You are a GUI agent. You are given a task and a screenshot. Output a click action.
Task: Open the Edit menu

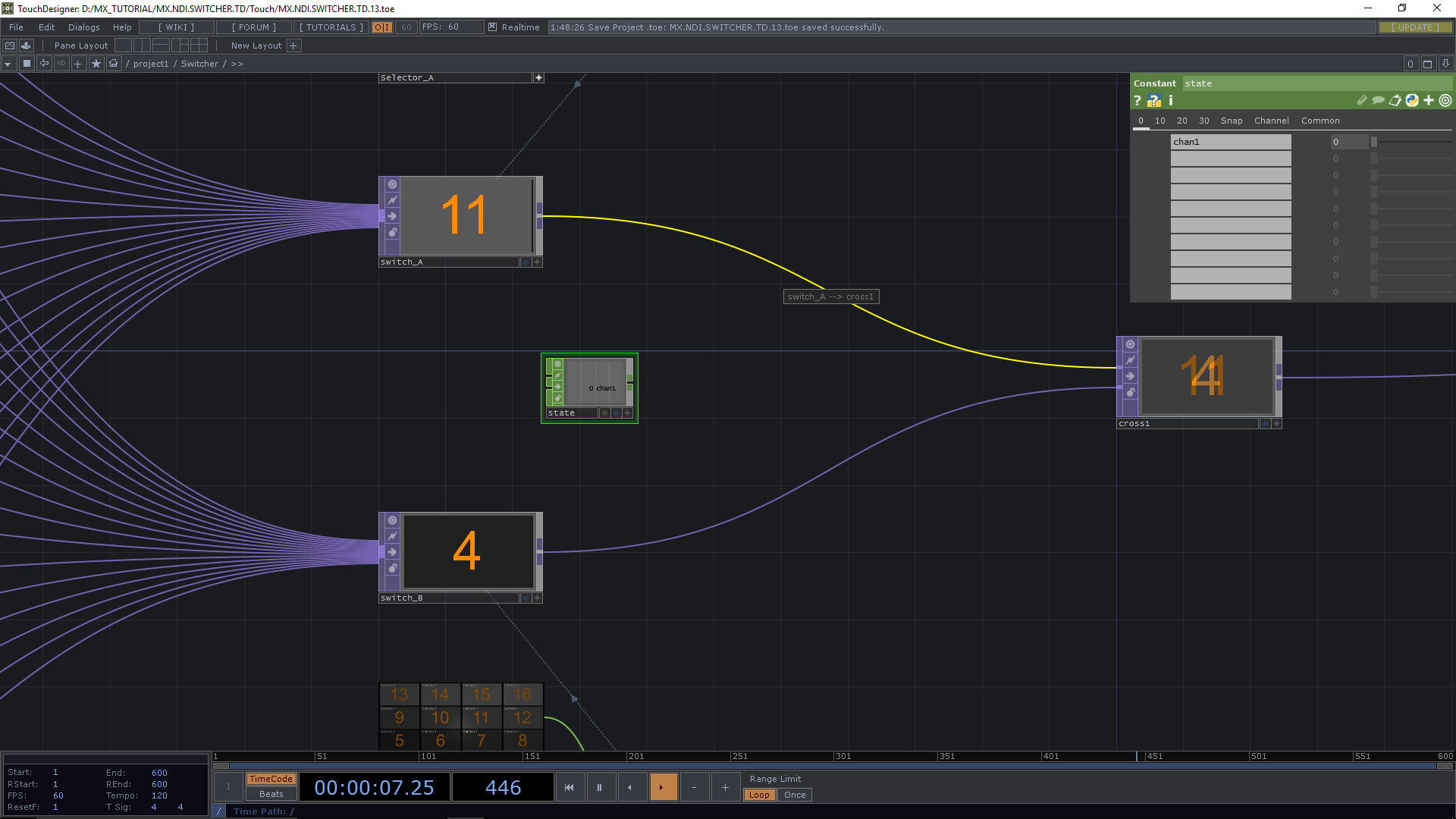pos(47,27)
